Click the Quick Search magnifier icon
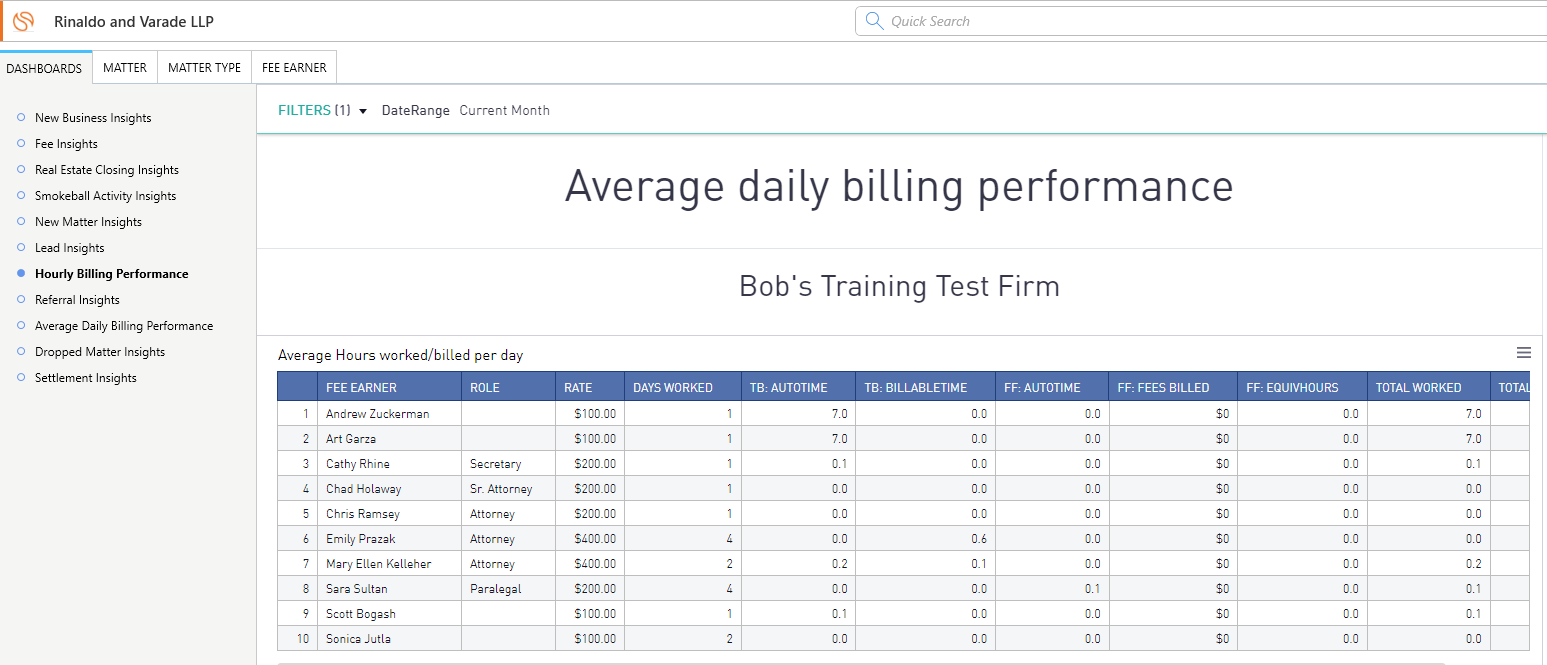The image size is (1547, 665). point(874,21)
